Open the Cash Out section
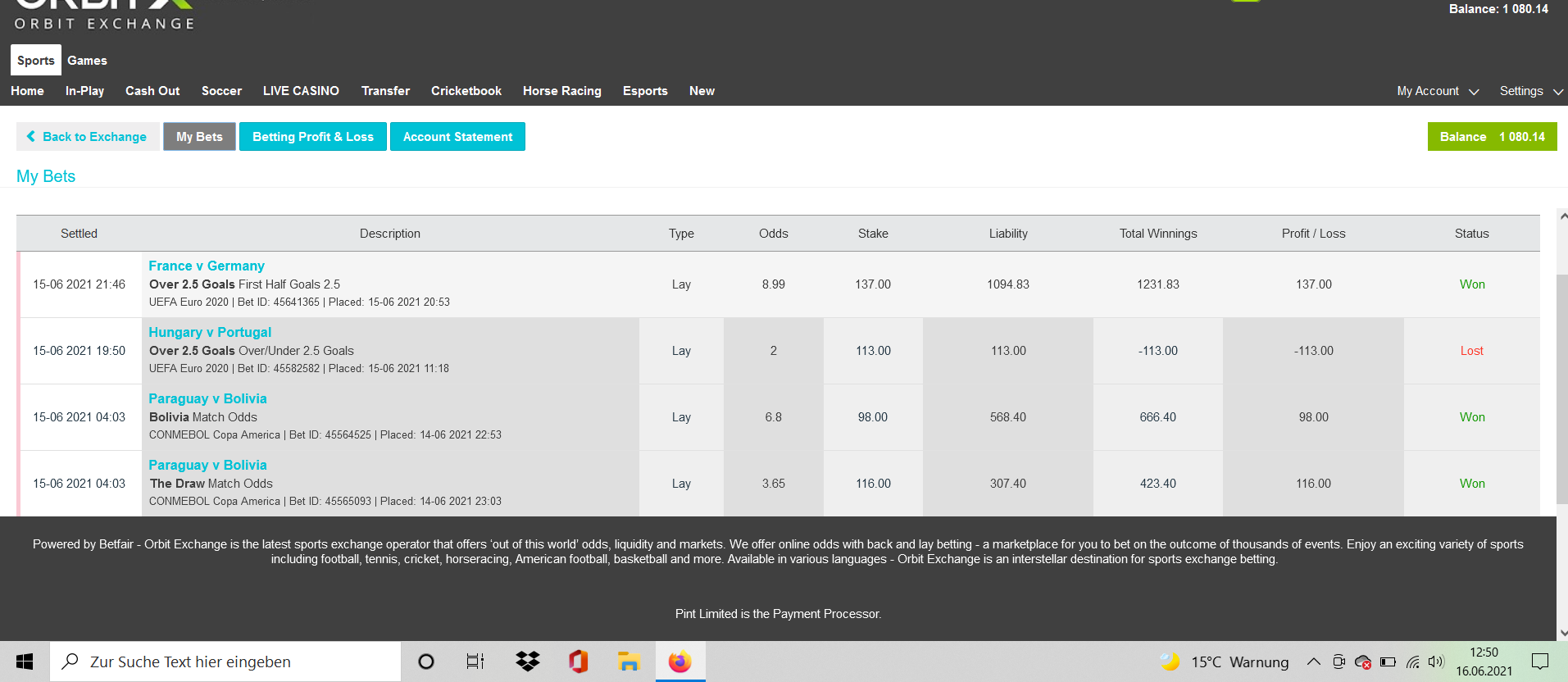This screenshot has height=682, width=1568. (x=152, y=91)
